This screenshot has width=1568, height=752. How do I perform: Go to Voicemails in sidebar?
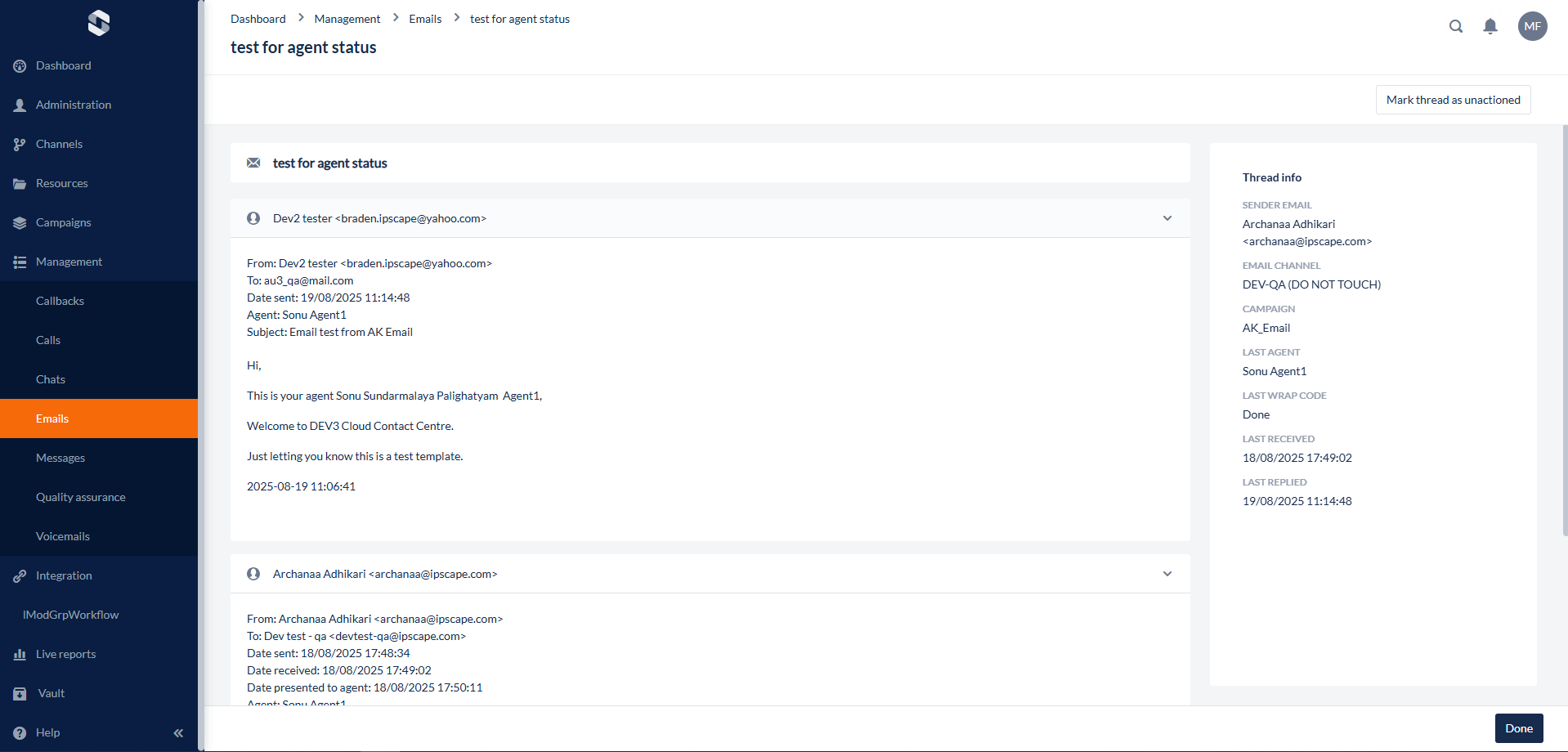pyautogui.click(x=62, y=536)
